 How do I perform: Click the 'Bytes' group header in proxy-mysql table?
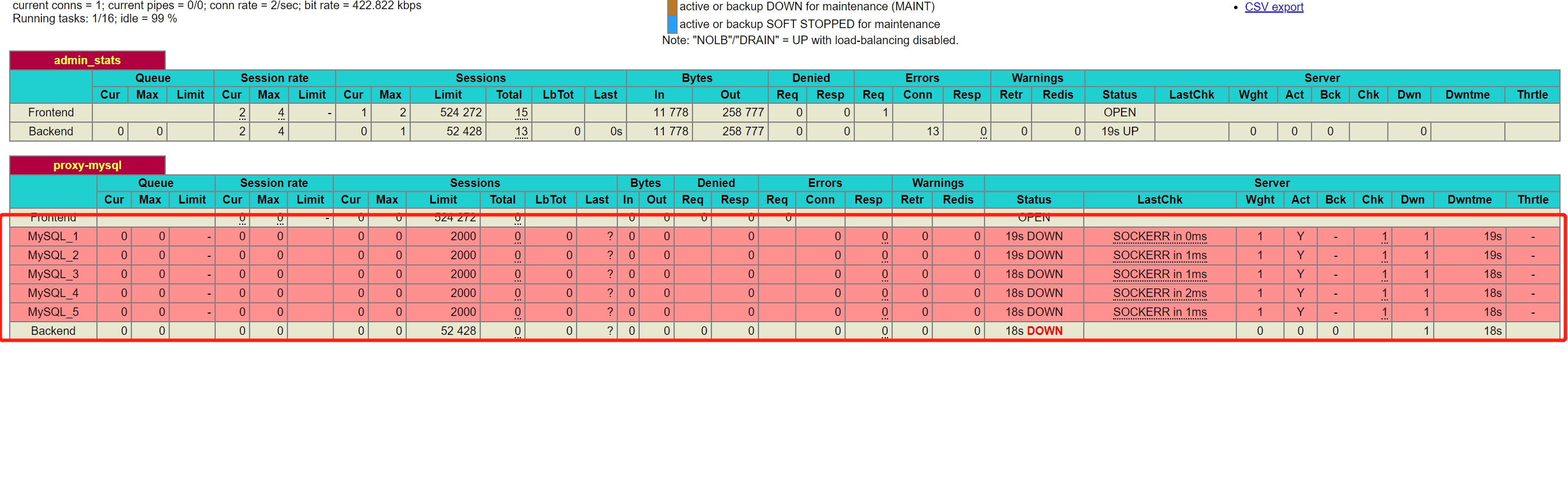645,182
